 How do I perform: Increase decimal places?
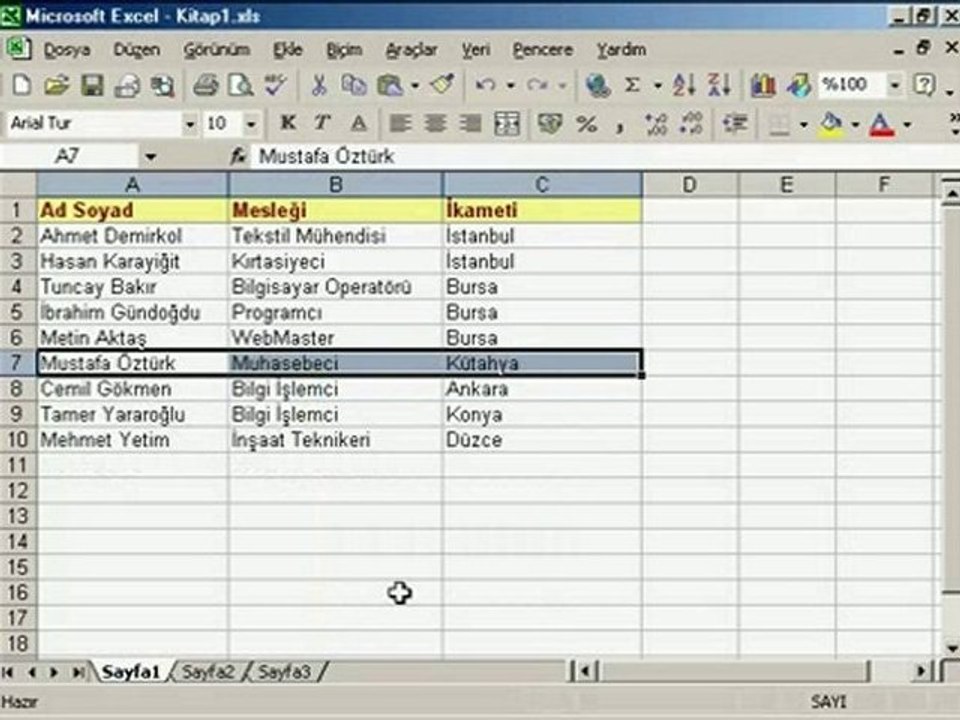[x=656, y=124]
